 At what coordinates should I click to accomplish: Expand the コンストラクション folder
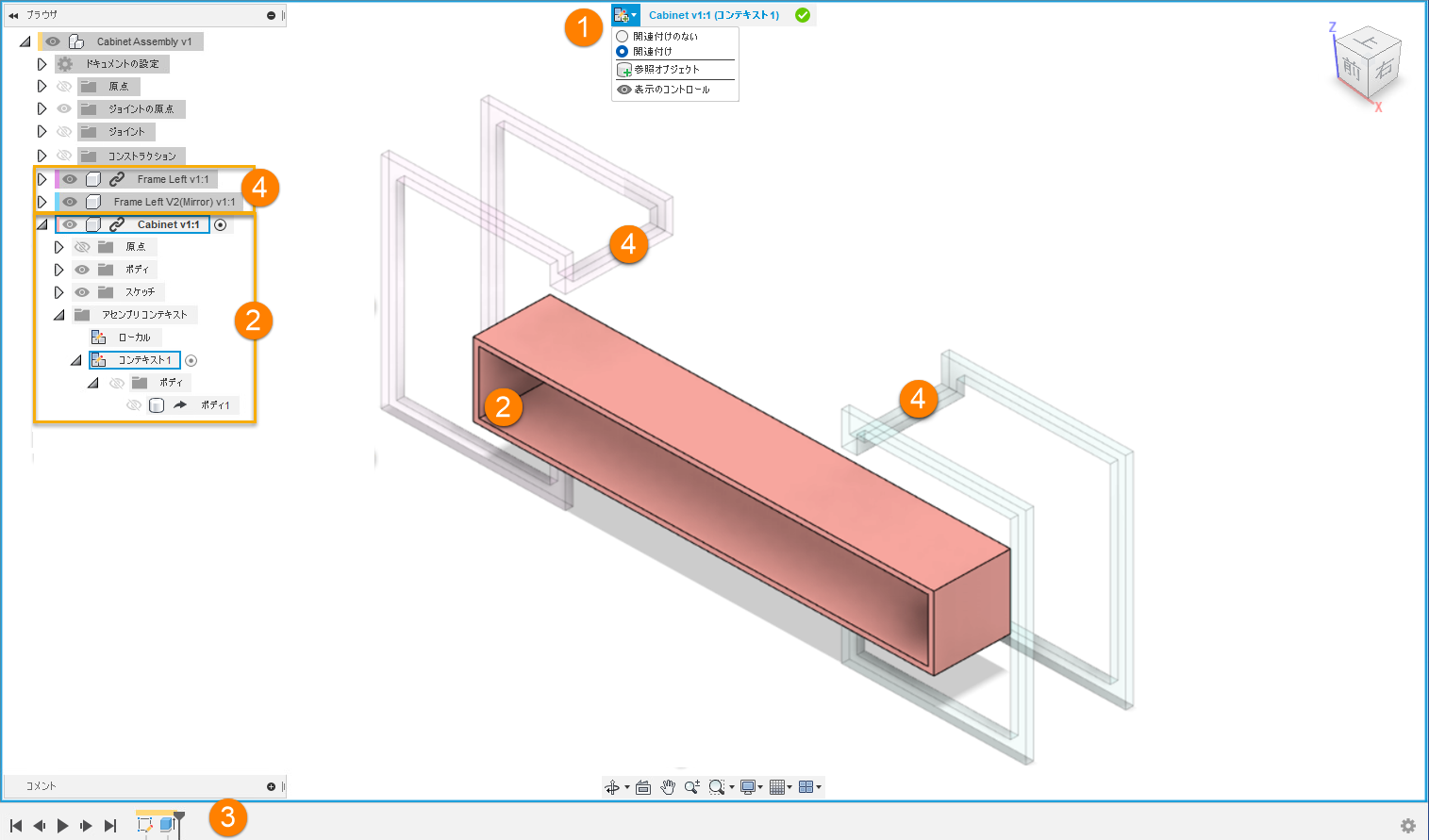[42, 156]
